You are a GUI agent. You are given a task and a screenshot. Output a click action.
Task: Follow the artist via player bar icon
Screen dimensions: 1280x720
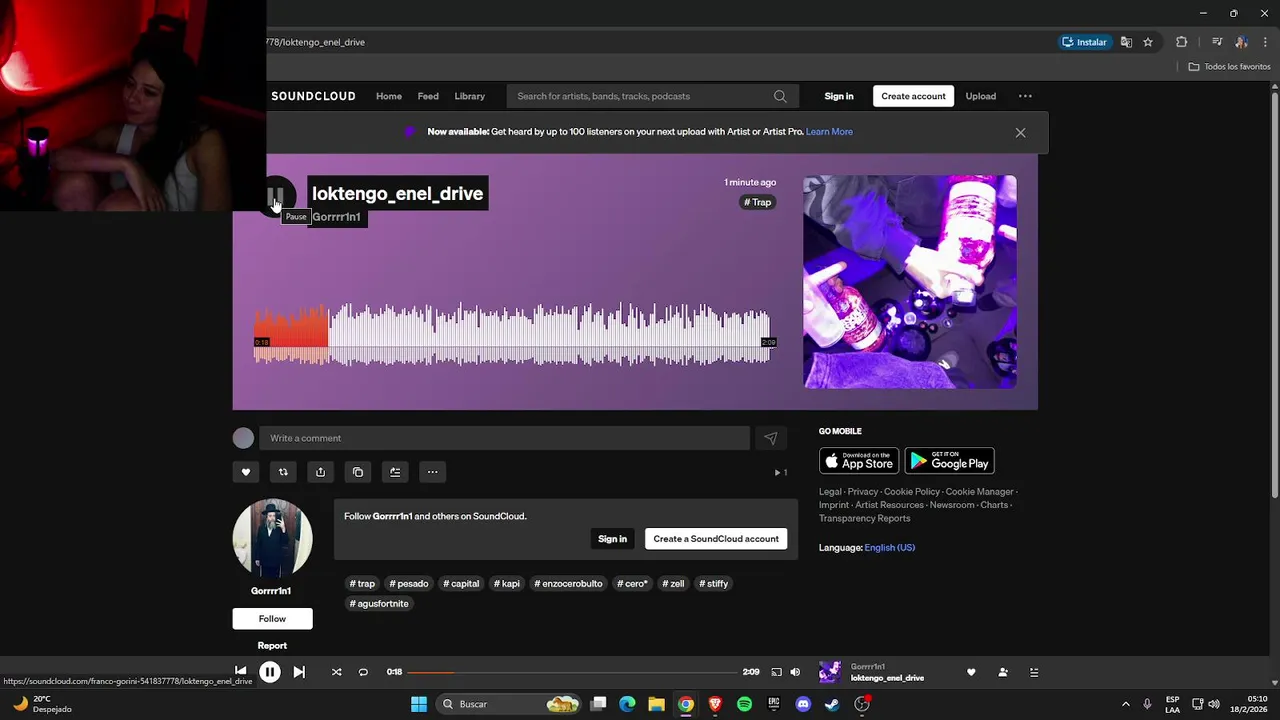coord(1003,672)
